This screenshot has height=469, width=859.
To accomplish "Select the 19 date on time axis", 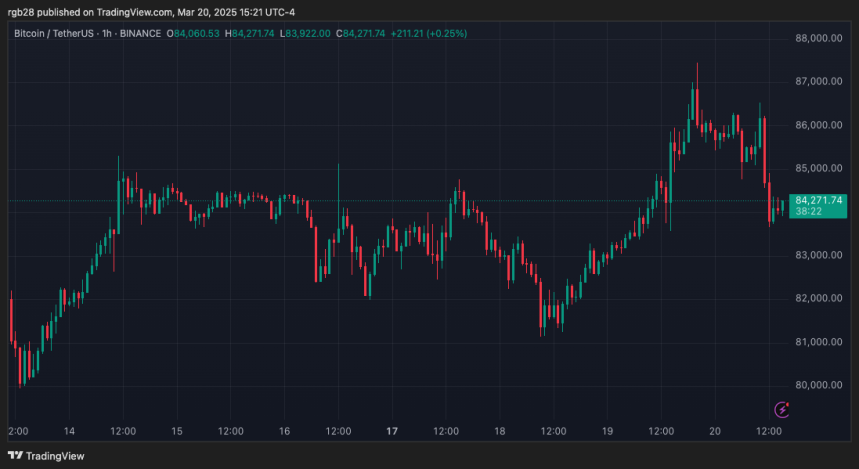I will [x=607, y=431].
